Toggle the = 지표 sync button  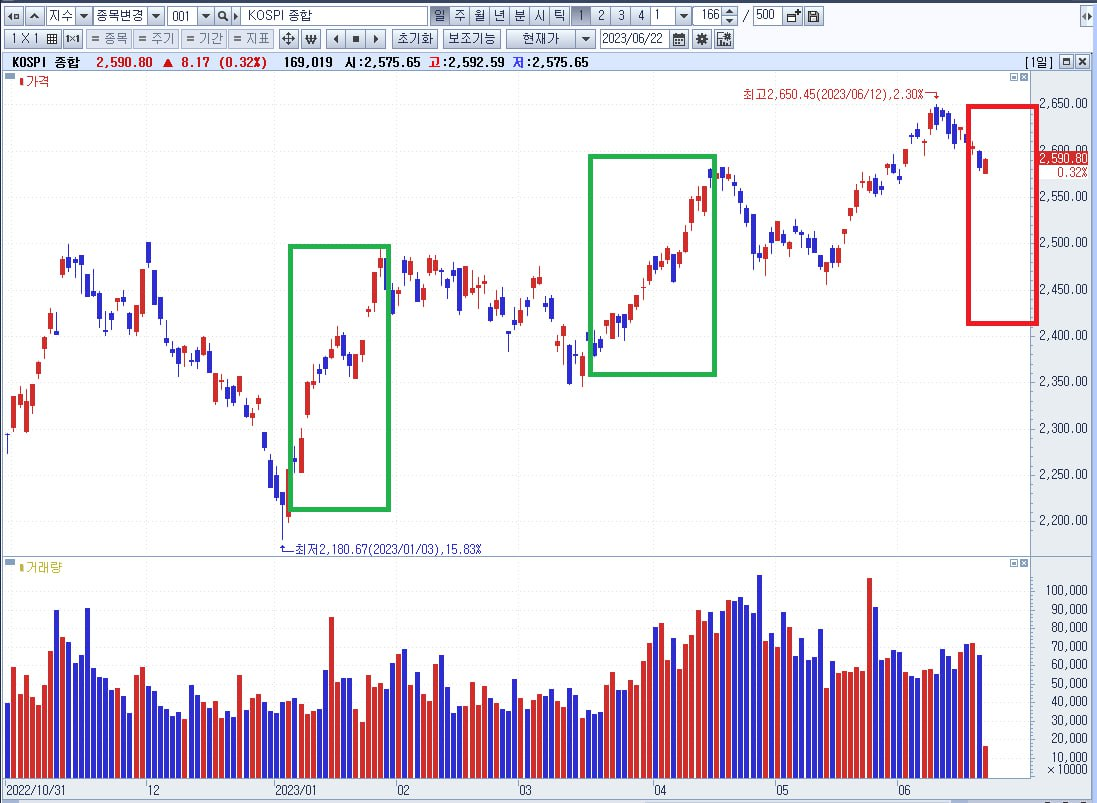click(x=251, y=38)
